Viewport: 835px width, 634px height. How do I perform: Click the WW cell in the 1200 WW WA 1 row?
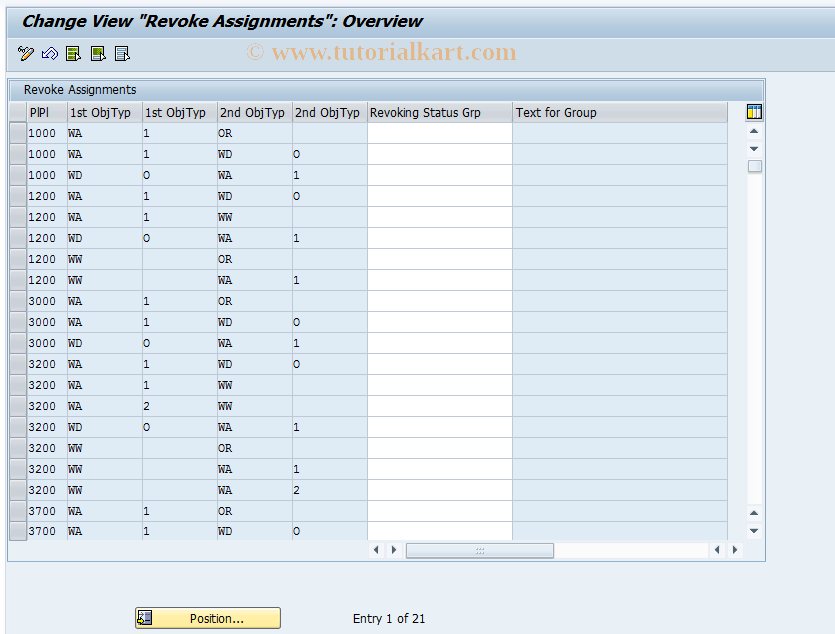point(105,280)
